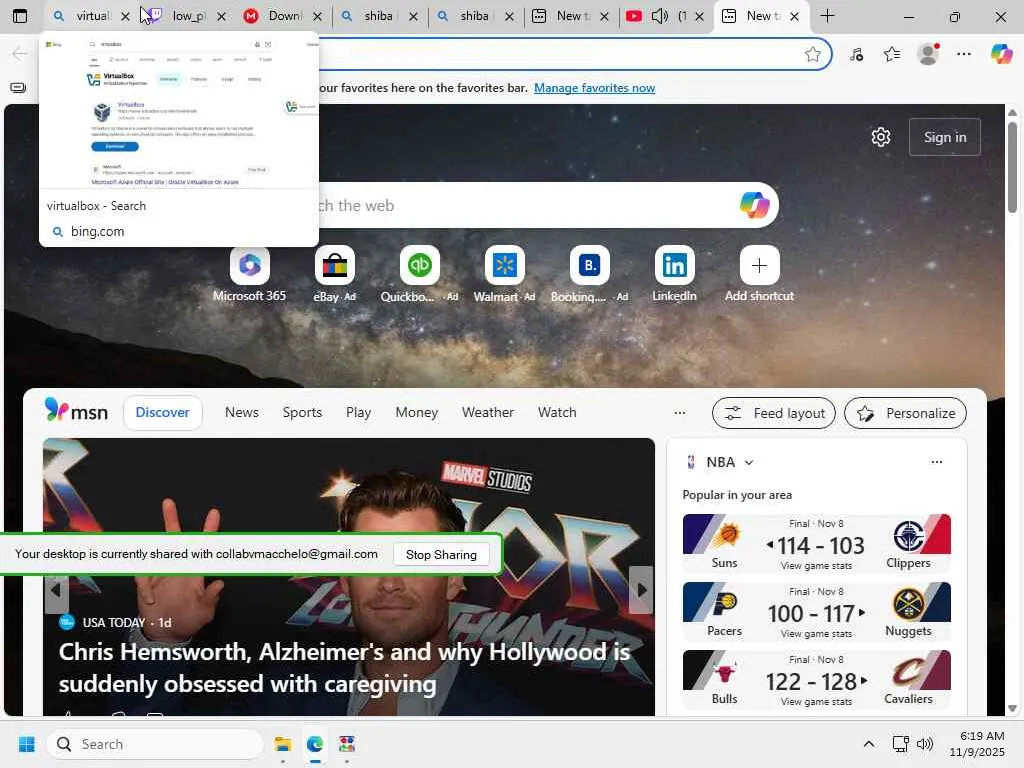Go to the previous news slide arrow
Viewport: 1024px width, 768px height.
coord(56,590)
